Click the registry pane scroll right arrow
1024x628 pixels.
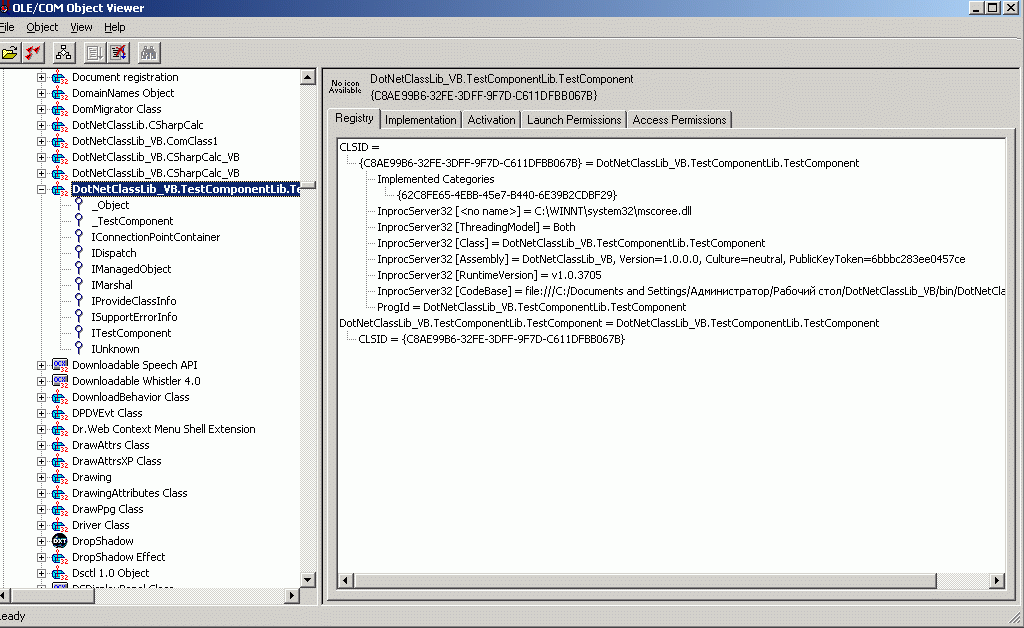point(997,580)
